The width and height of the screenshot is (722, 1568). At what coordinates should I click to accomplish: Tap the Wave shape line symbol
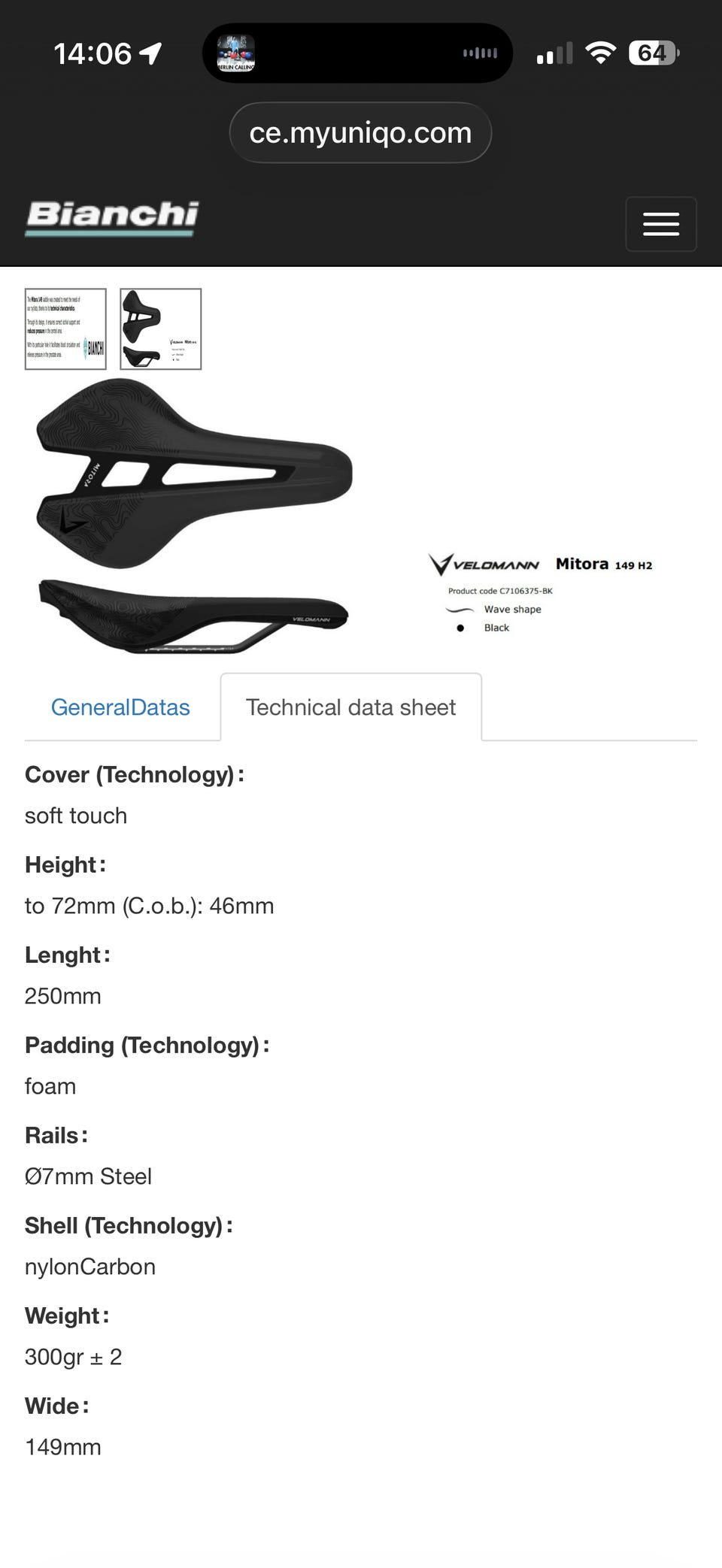click(460, 610)
